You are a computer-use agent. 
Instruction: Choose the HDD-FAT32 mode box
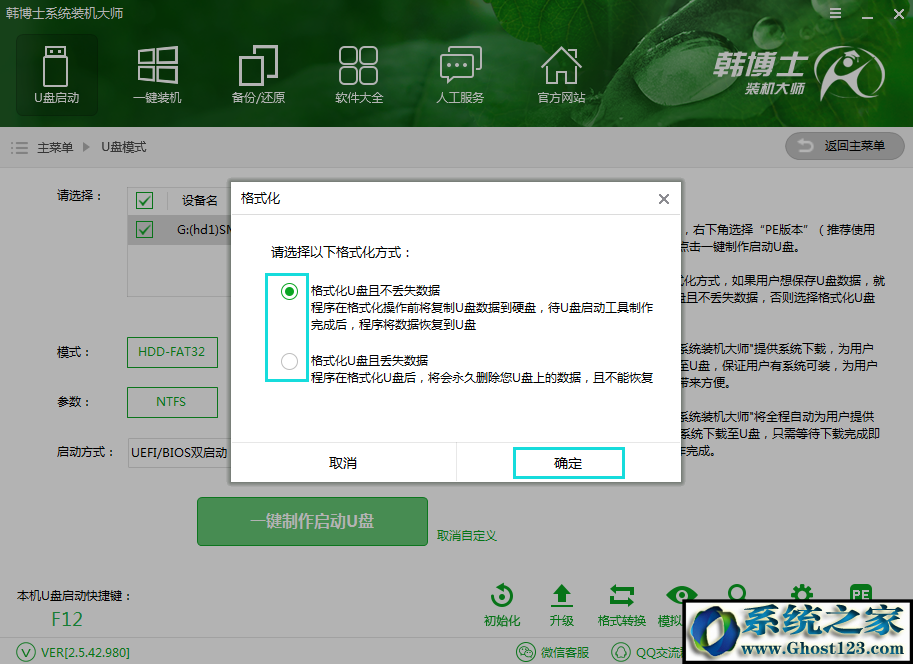tap(172, 352)
